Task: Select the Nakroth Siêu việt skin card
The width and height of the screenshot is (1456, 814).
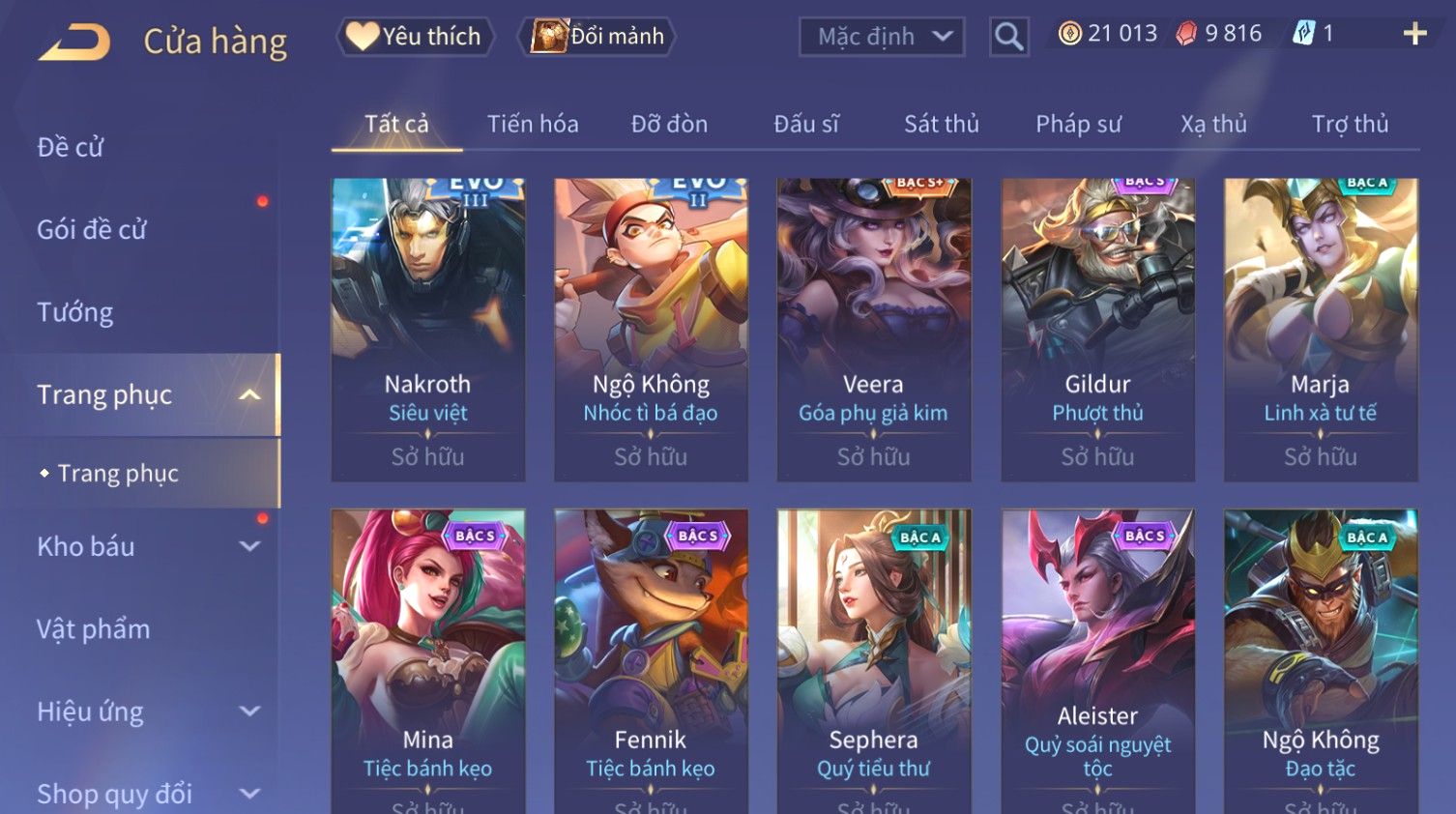Action: 428,330
